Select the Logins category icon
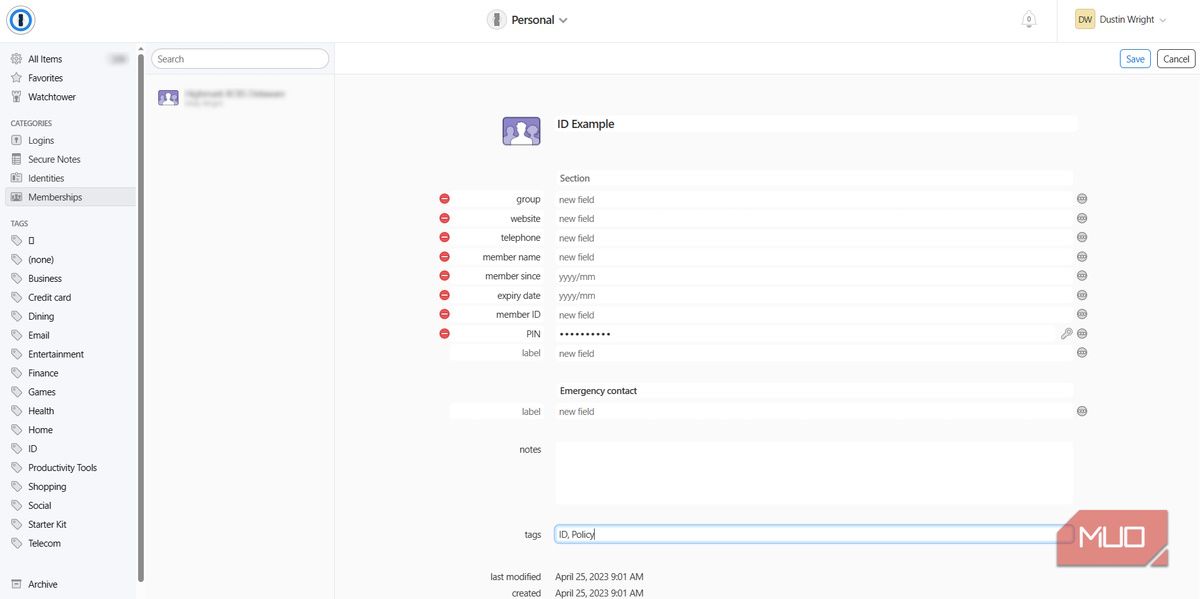 pos(17,140)
